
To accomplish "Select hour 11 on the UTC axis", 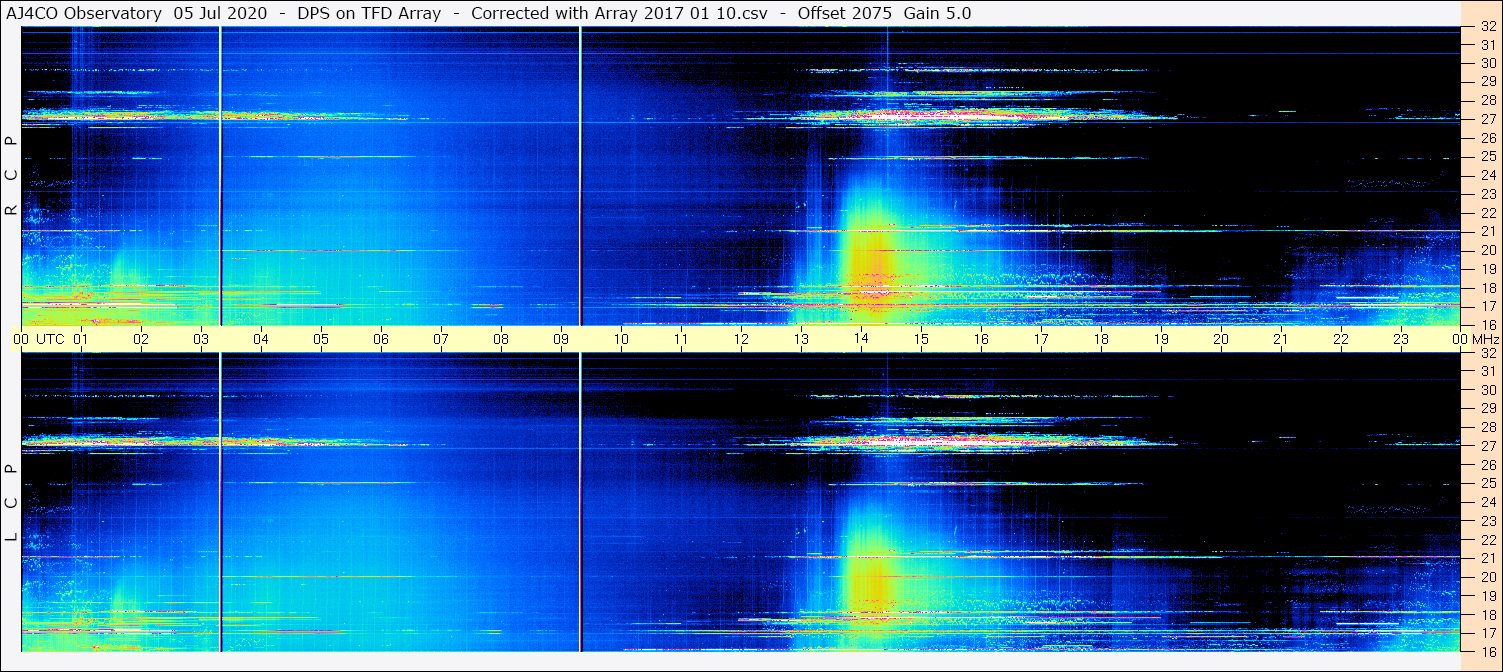I will [681, 339].
